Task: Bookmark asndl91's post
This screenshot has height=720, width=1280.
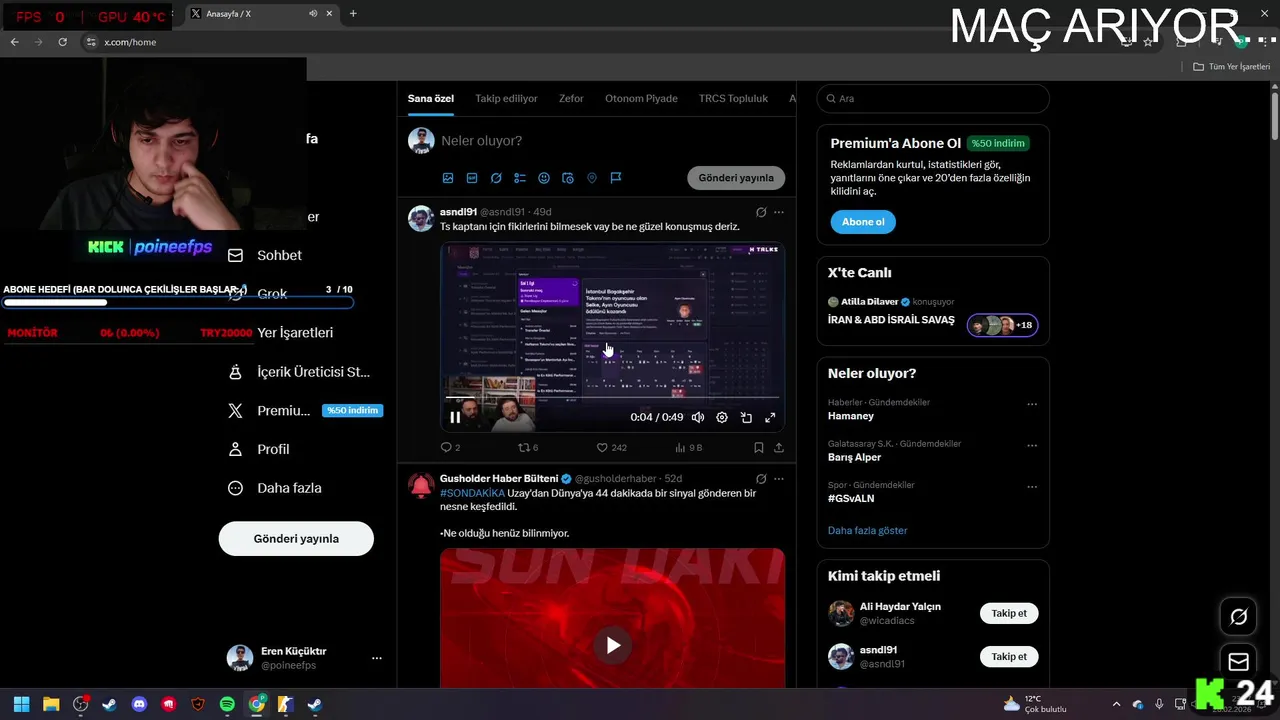Action: click(x=759, y=448)
